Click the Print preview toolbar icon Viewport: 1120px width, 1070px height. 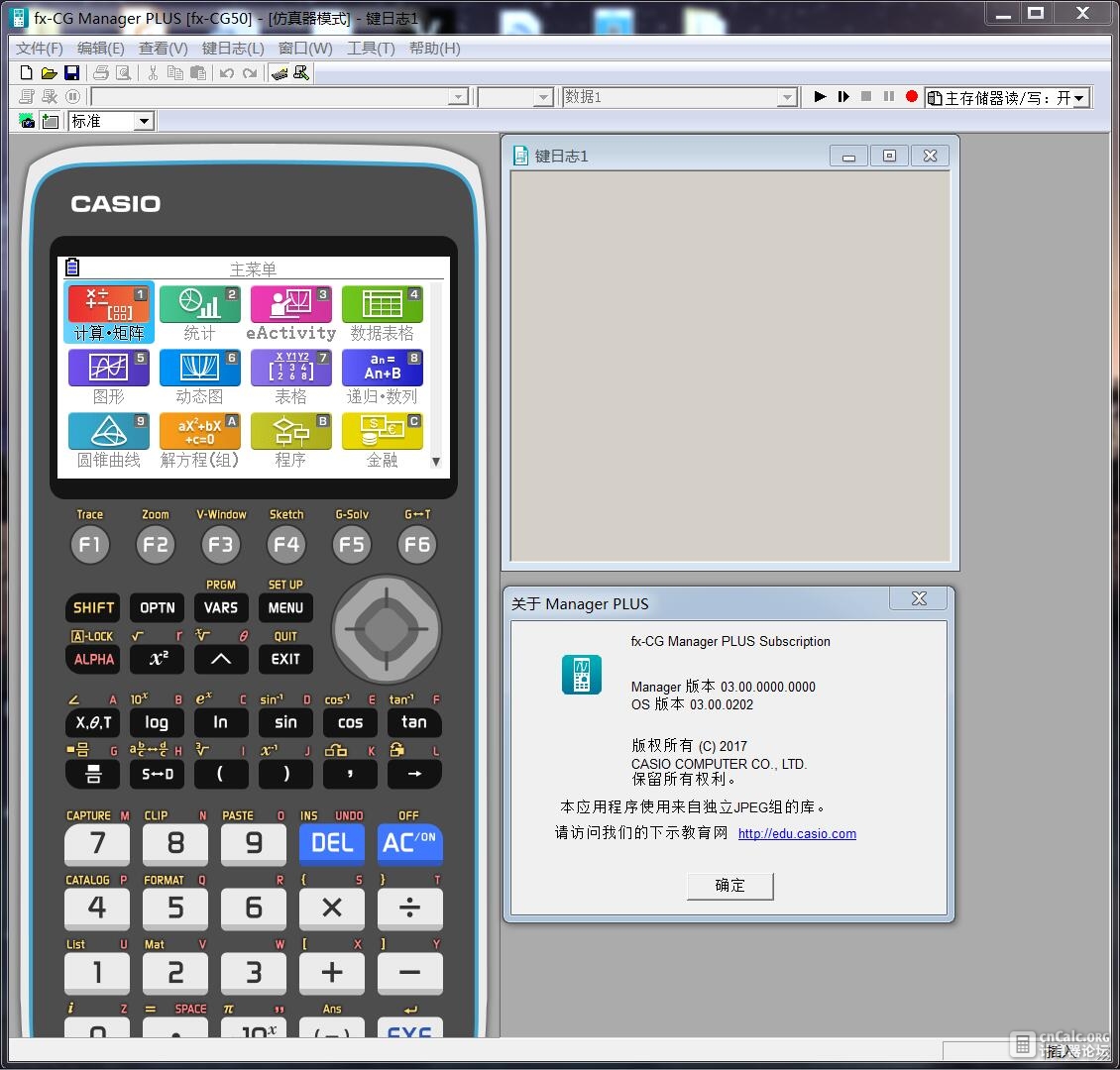click(124, 72)
